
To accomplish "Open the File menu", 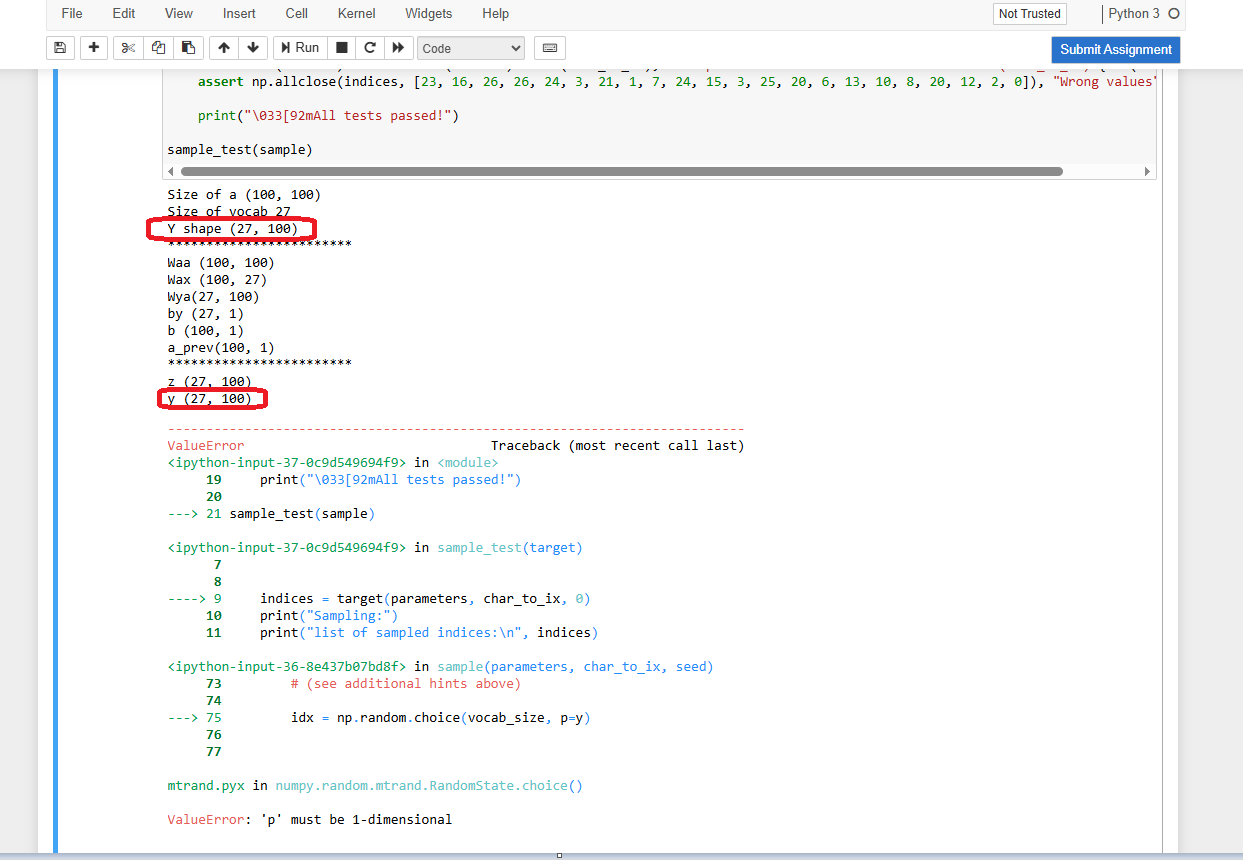I will coord(72,14).
